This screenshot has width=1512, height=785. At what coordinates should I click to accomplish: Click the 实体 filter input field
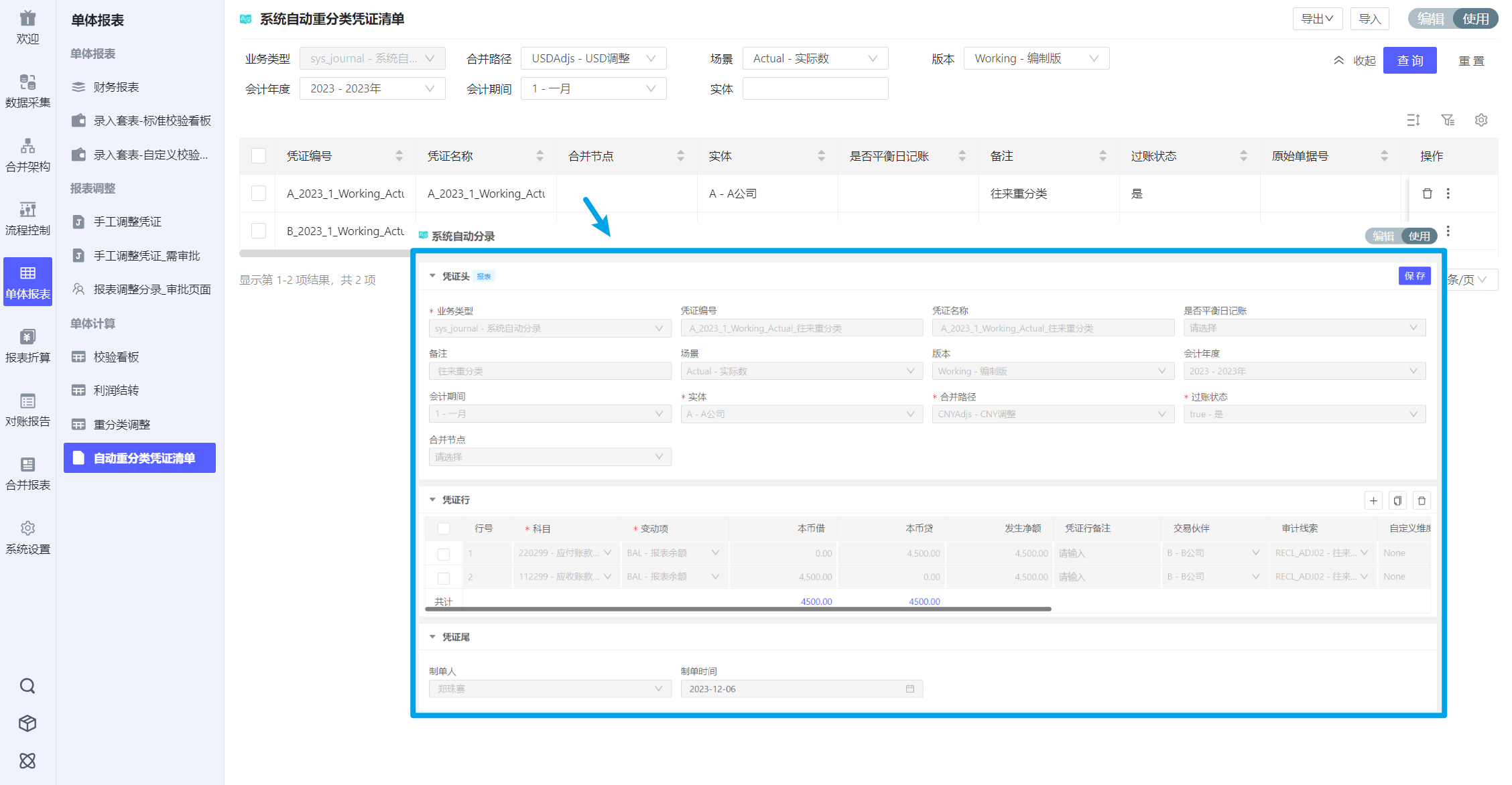pos(815,88)
